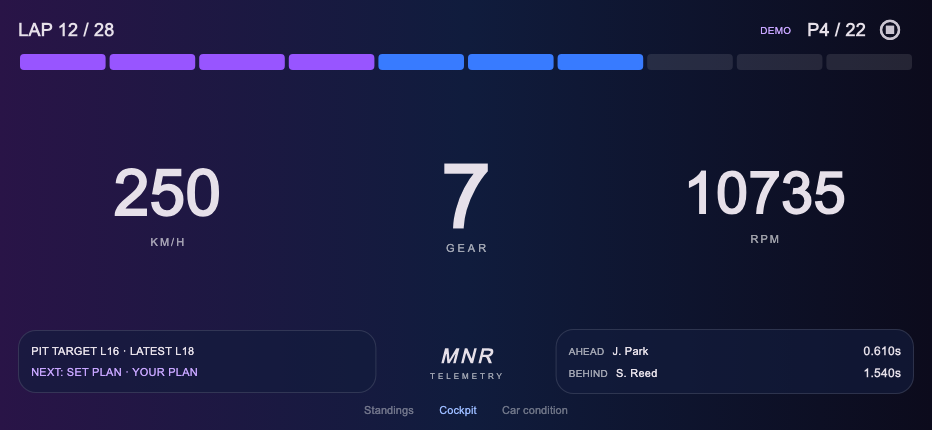Click the LAP 12 / 28 counter
The width and height of the screenshot is (932, 430).
point(66,30)
